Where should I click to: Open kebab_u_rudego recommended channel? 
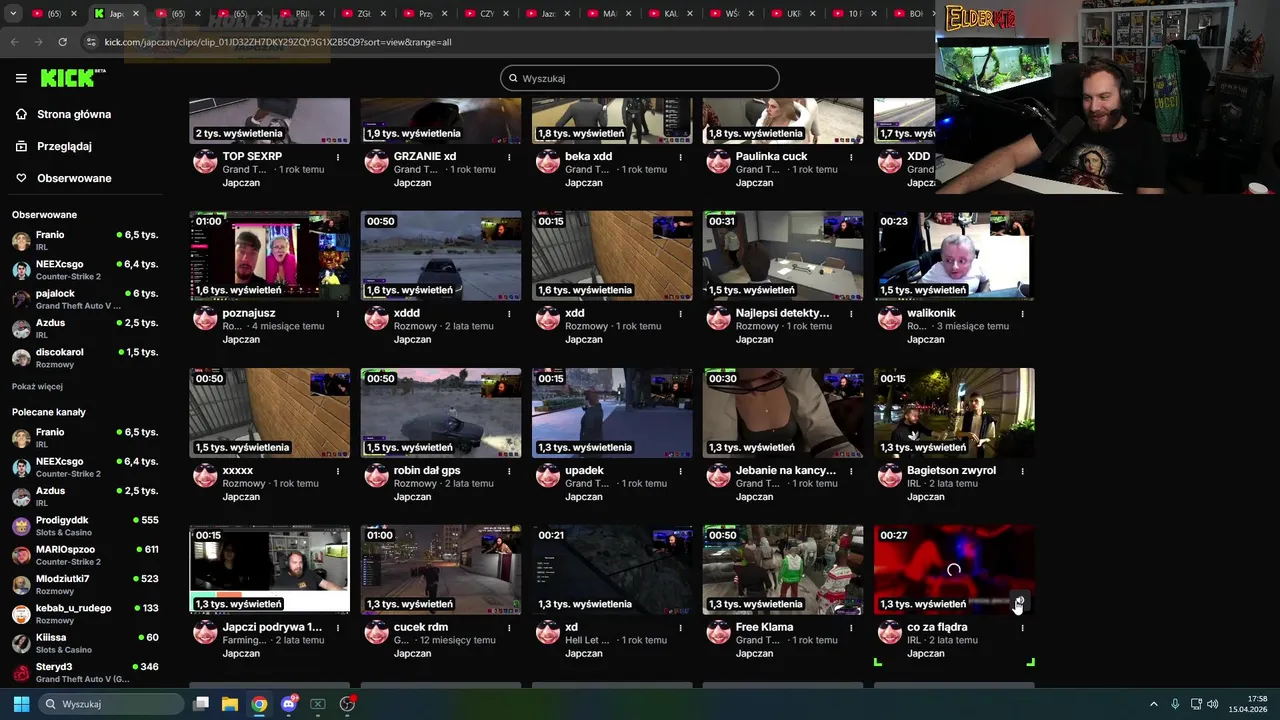pos(85,613)
